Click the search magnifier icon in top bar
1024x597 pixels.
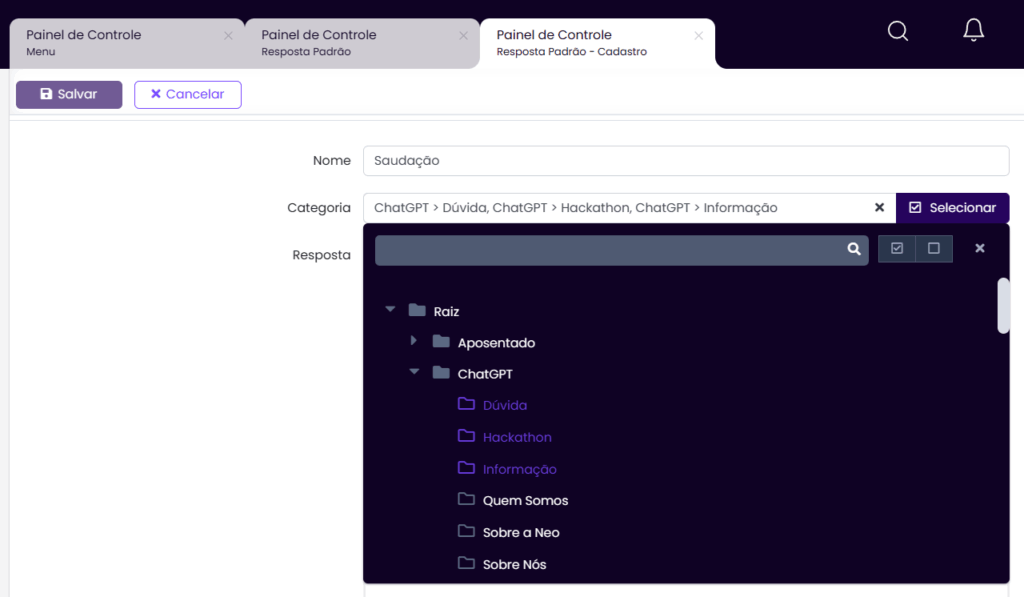(898, 31)
